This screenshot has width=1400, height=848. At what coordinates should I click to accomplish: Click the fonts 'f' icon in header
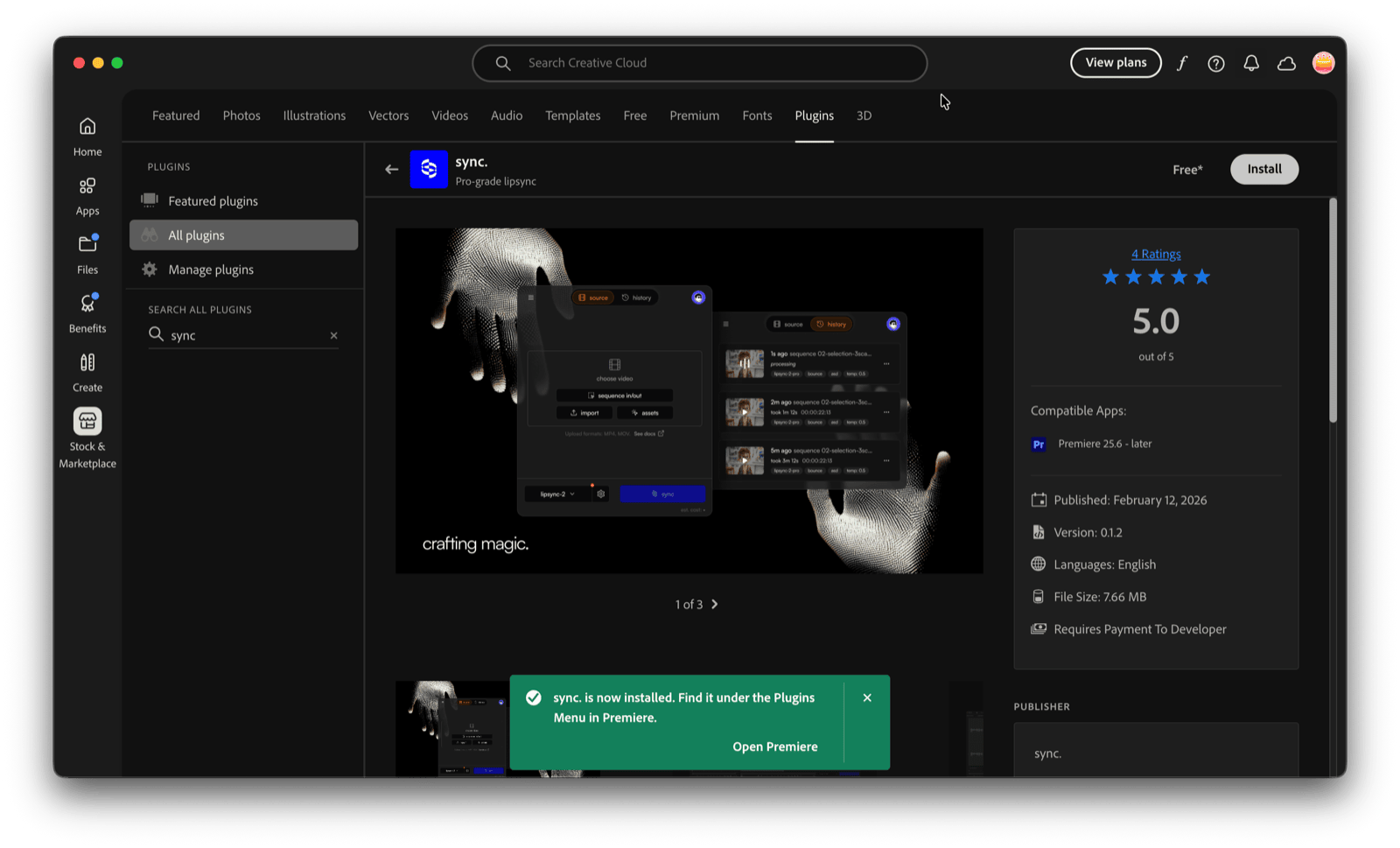tap(1181, 63)
